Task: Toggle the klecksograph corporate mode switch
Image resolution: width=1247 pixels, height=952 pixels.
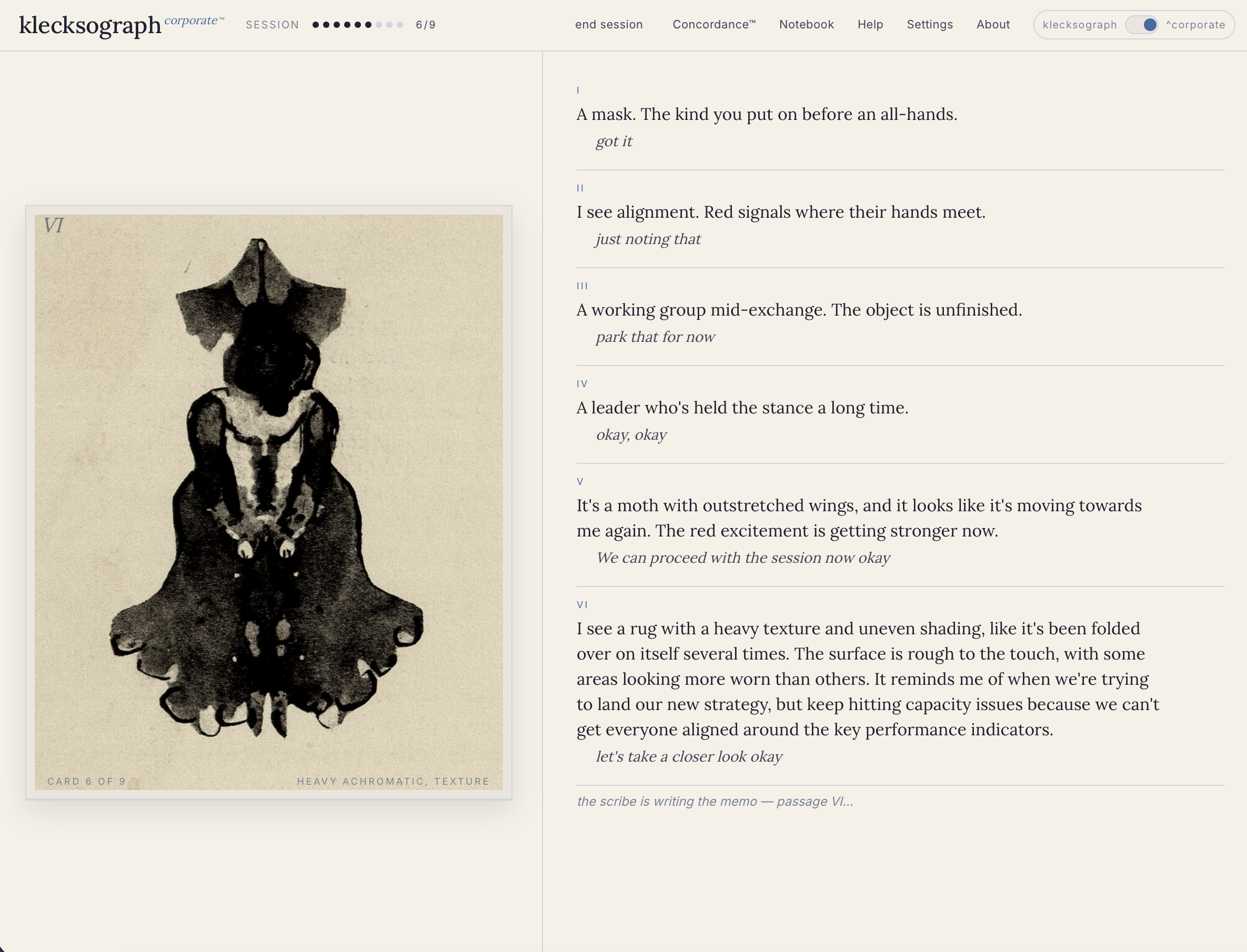Action: pos(1141,25)
